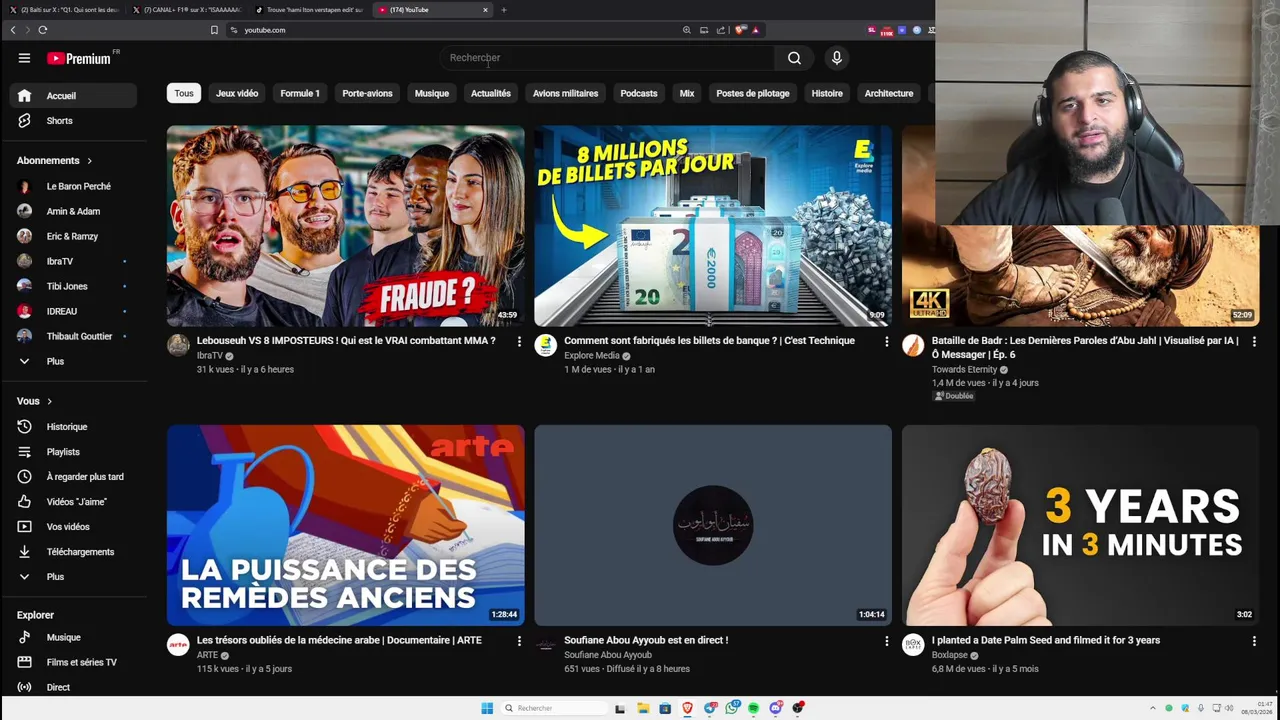The height and width of the screenshot is (720, 1280).
Task: Open Vos vidéos in sidebar
Action: click(x=73, y=527)
